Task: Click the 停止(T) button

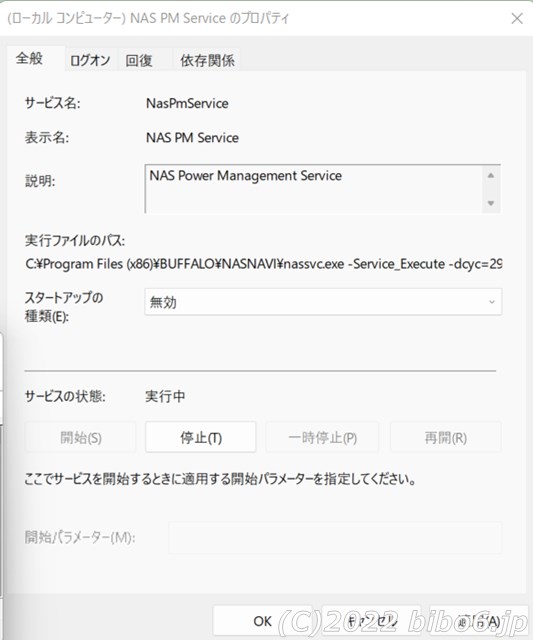Action: [201, 437]
